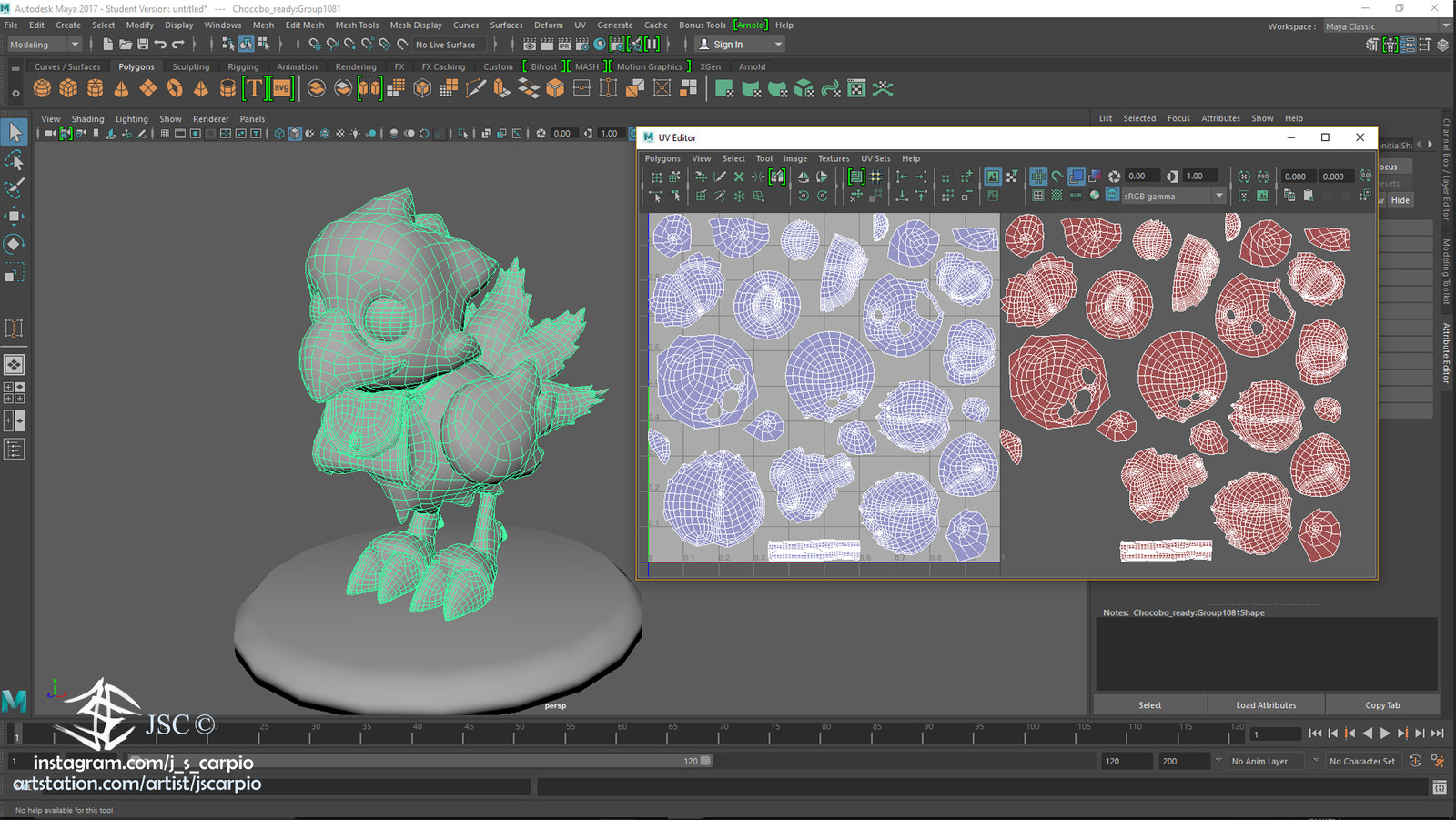Toggle image display in UV Editor toolbar
Image resolution: width=1456 pixels, height=820 pixels.
coord(993,177)
